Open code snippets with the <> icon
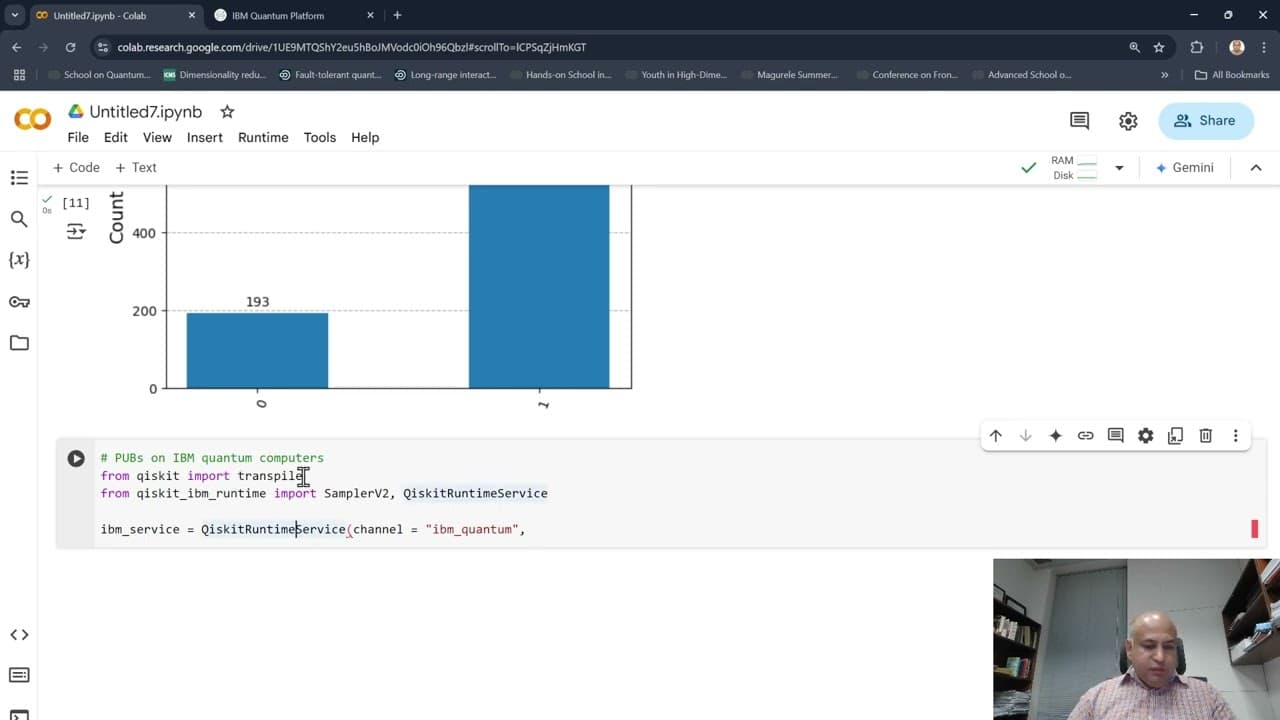This screenshot has height=720, width=1280. (x=19, y=634)
